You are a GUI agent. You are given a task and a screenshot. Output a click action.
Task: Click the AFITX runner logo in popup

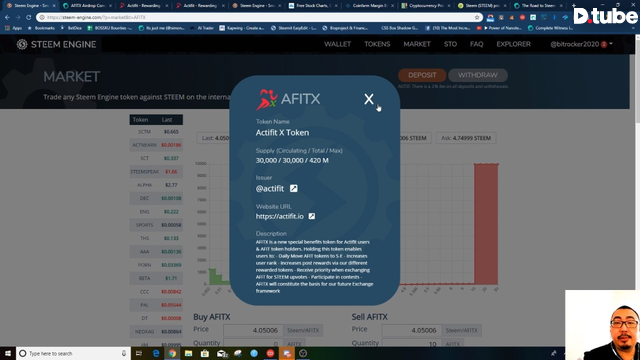(x=267, y=99)
